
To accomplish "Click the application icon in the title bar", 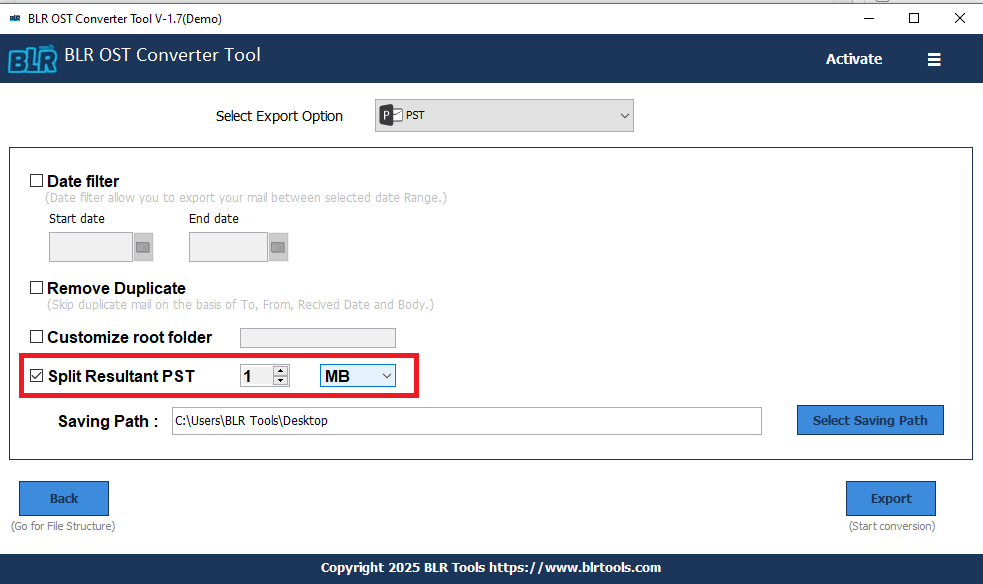I will tap(14, 18).
